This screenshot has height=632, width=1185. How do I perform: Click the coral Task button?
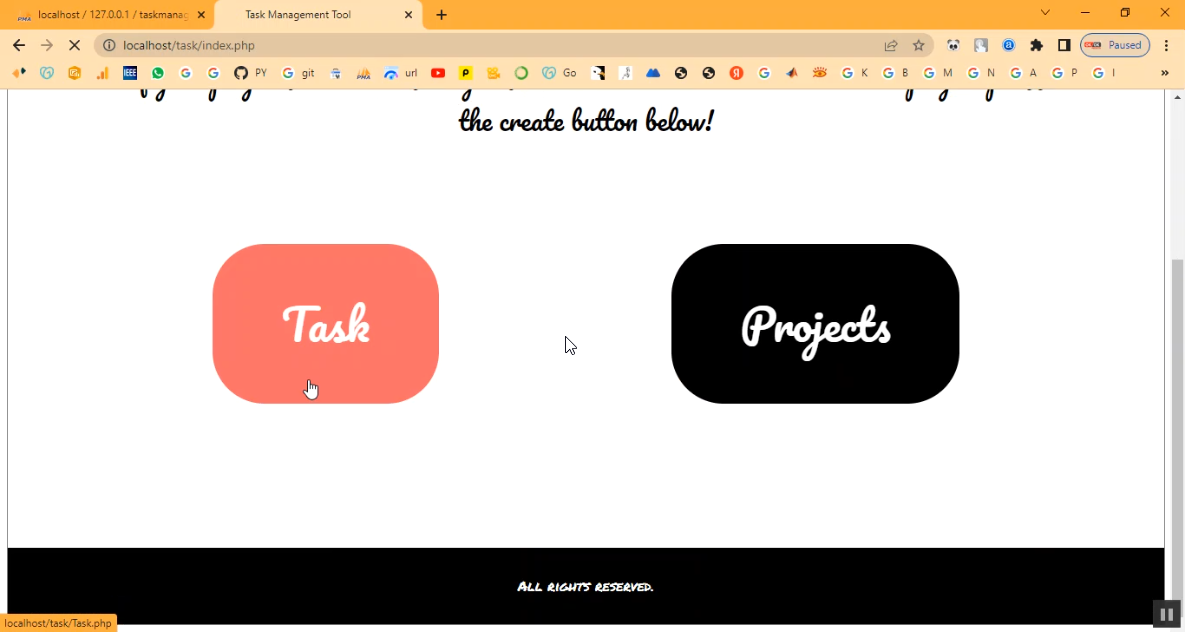(x=325, y=324)
